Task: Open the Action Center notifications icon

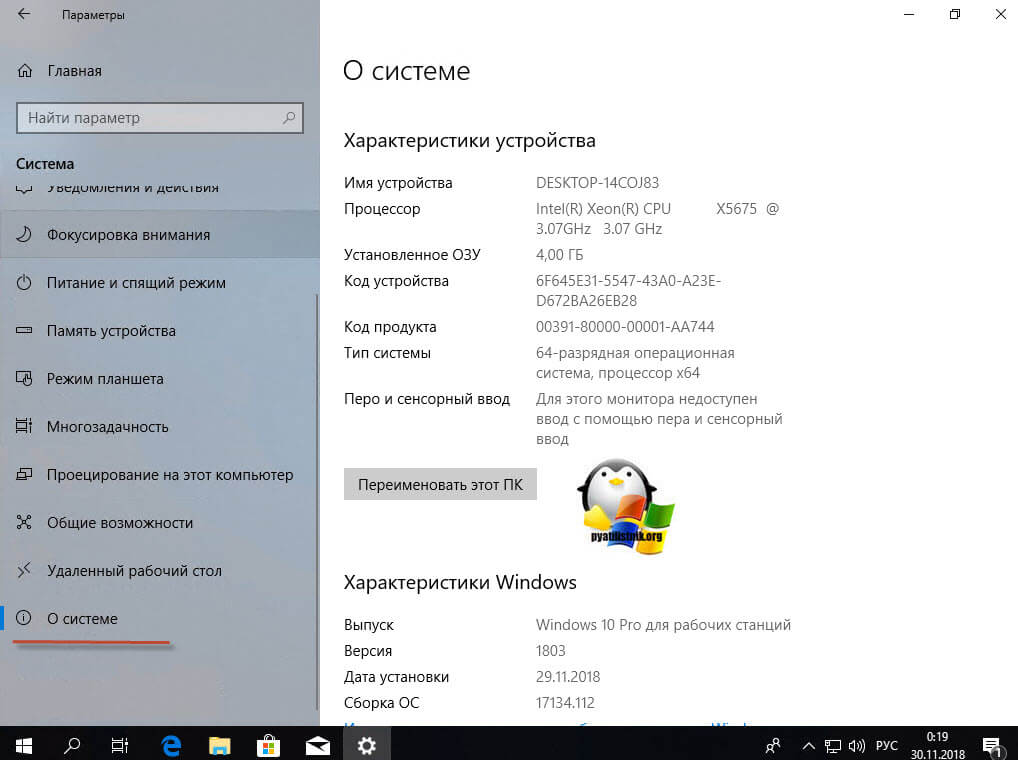Action: 991,746
